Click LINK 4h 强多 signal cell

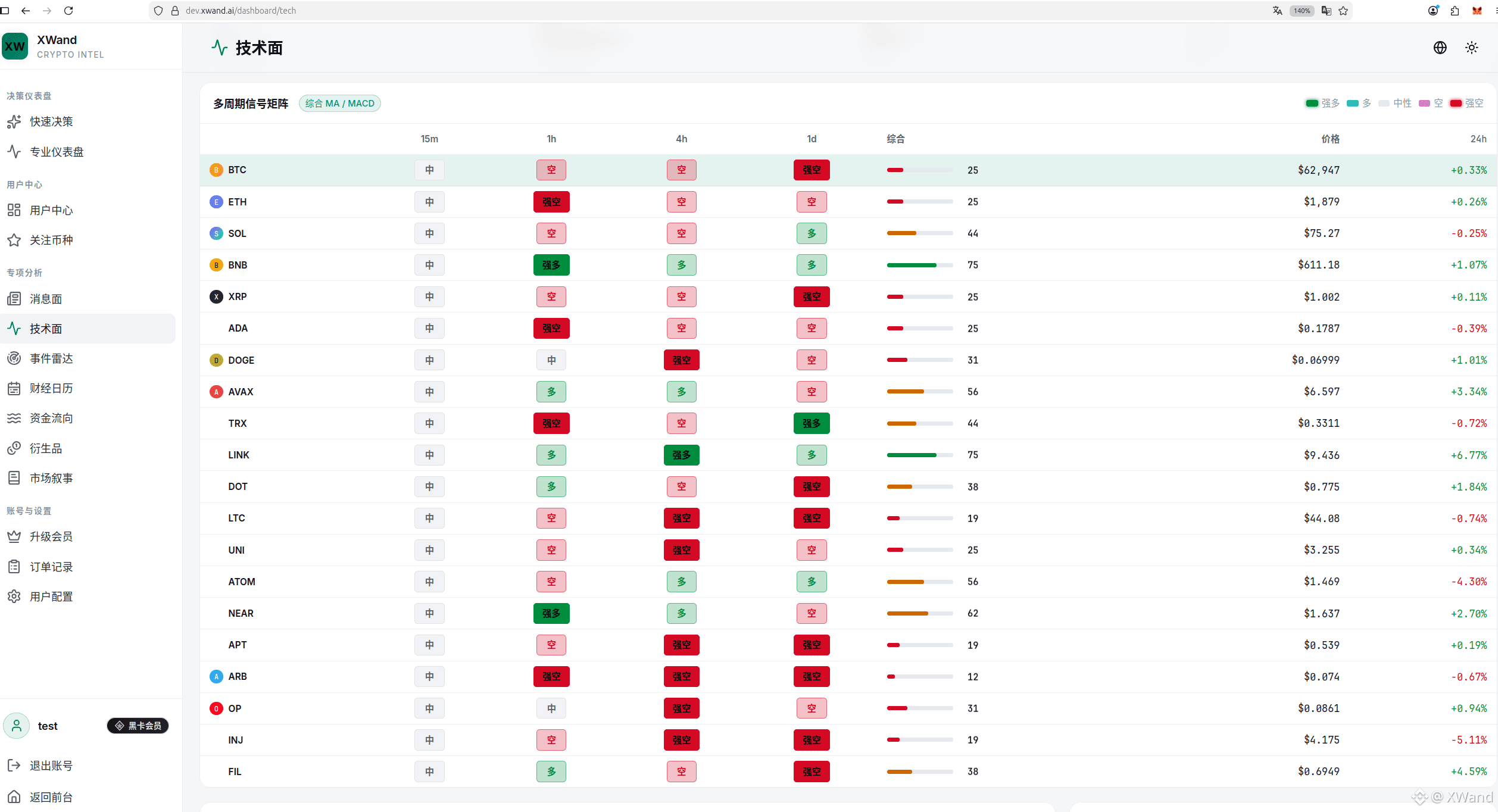[x=682, y=455]
